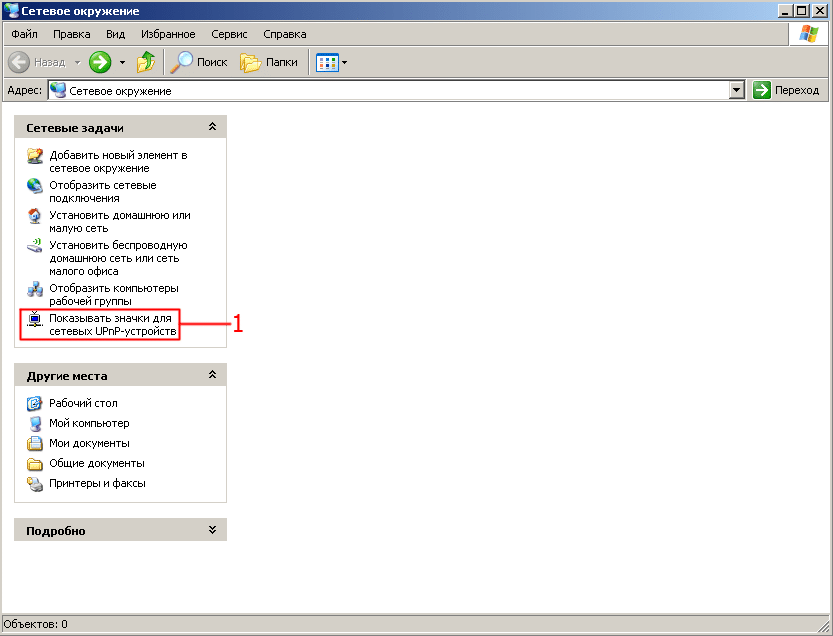The image size is (833, 636).
Task: Click Отобразить сетевые подключения link
Action: click(x=103, y=192)
